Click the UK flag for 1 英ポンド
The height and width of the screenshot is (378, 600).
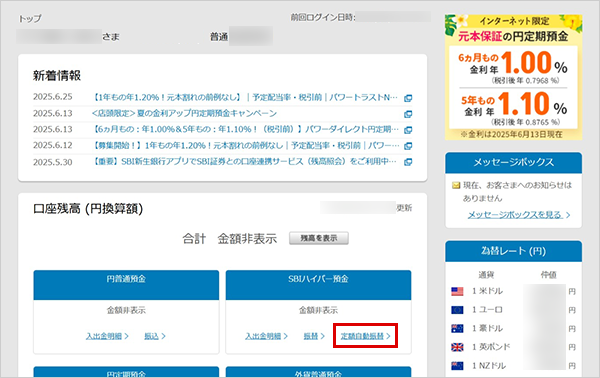(457, 347)
